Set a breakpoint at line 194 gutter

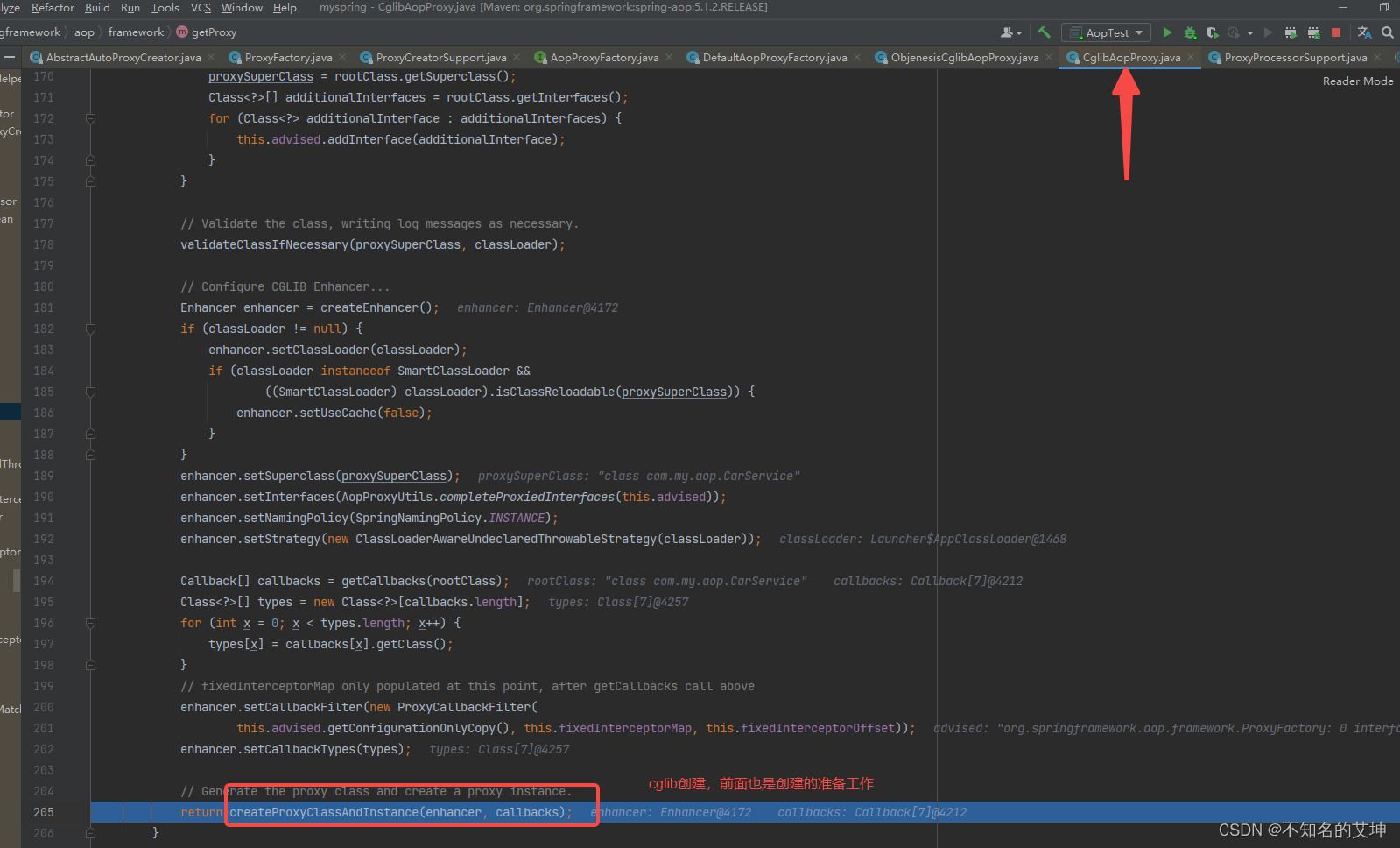click(x=70, y=581)
